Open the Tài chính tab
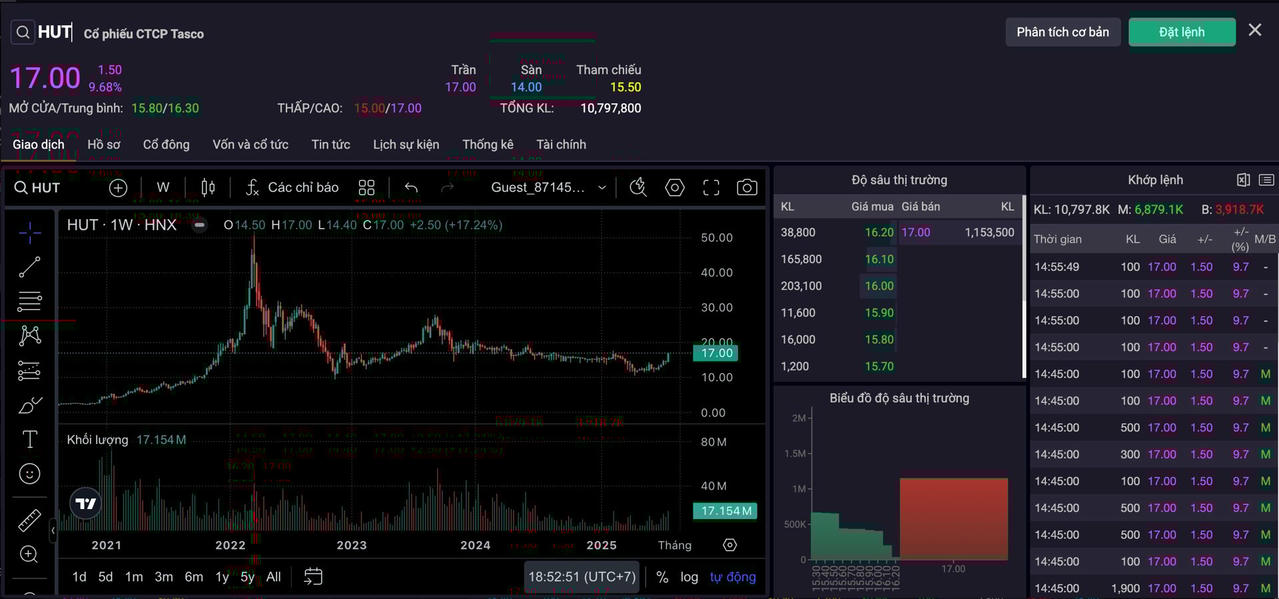Screen dimensions: 1279x599 tap(561, 145)
